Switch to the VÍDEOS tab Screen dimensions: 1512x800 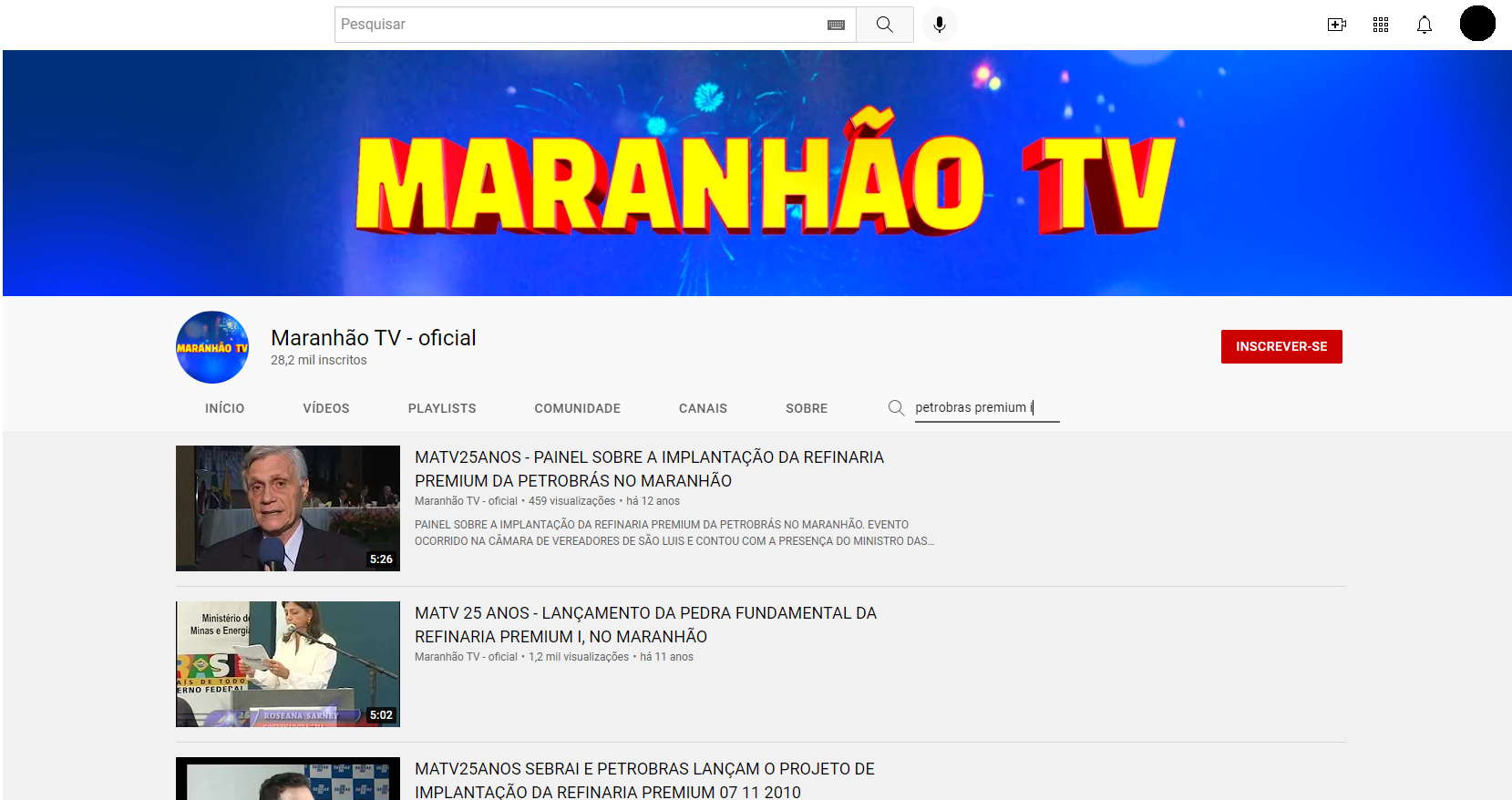coord(326,408)
